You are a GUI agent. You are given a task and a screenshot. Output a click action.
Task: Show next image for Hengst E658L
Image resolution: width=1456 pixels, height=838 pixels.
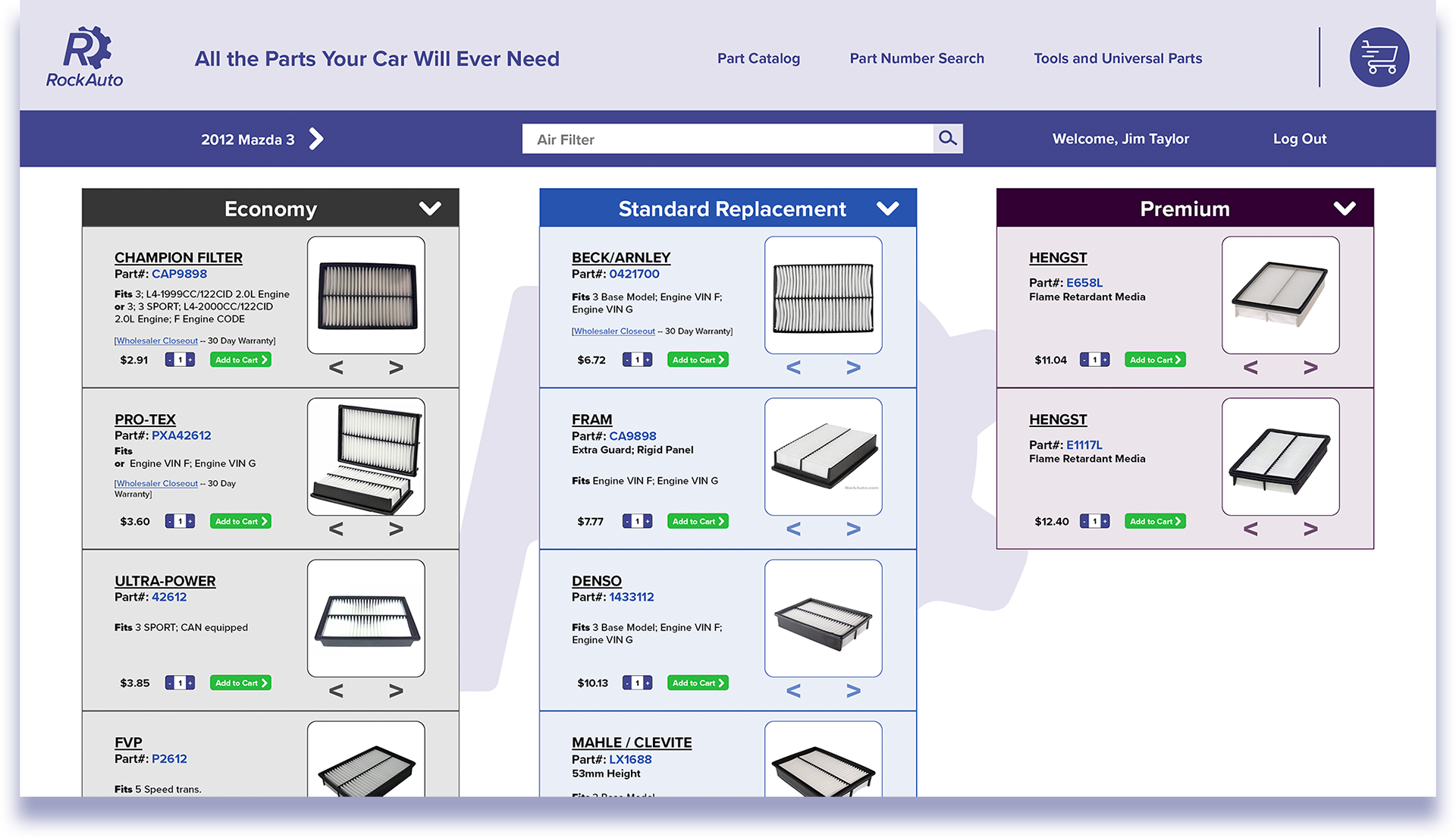click(x=1310, y=368)
